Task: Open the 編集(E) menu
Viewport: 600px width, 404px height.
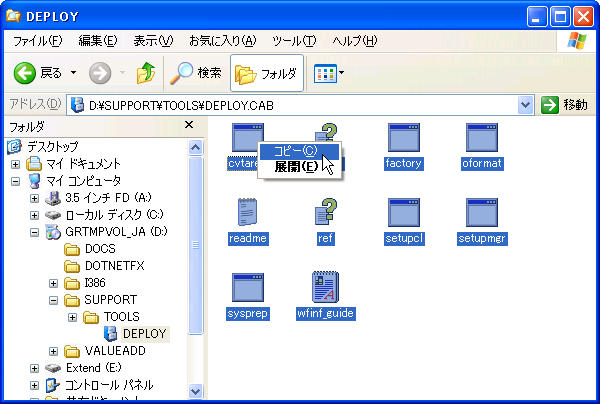Action: click(98, 41)
